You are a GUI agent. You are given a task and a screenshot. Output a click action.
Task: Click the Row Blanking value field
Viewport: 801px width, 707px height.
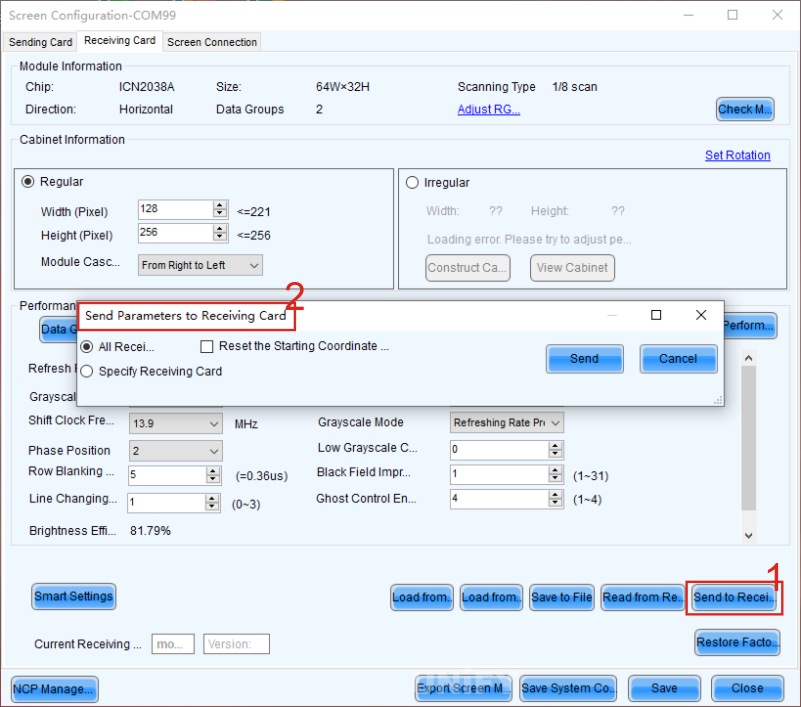(x=167, y=475)
